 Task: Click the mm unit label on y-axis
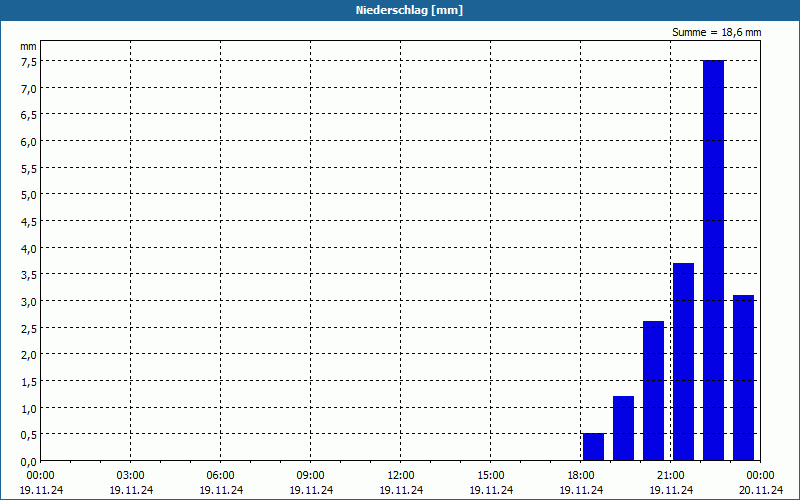tap(28, 47)
